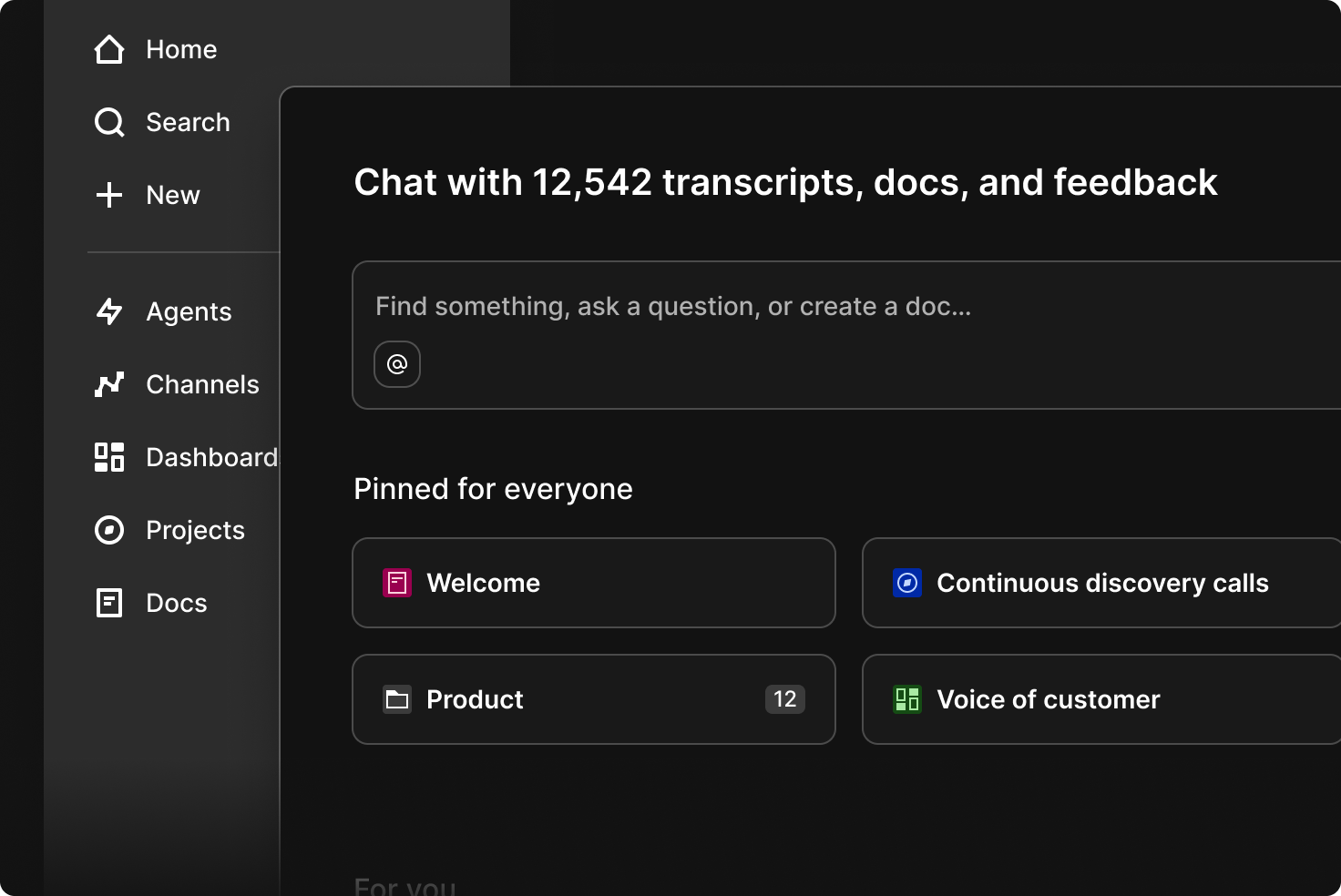The width and height of the screenshot is (1341, 896).
Task: Click the Home icon in the sidebar
Action: 108,49
